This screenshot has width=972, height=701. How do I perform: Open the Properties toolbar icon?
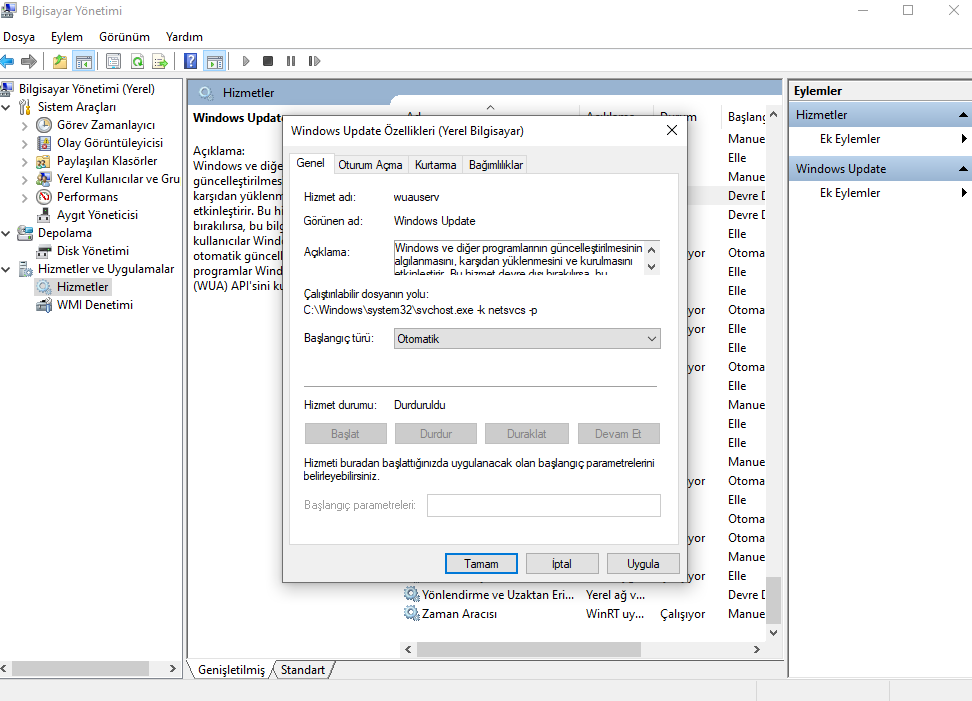tap(113, 61)
